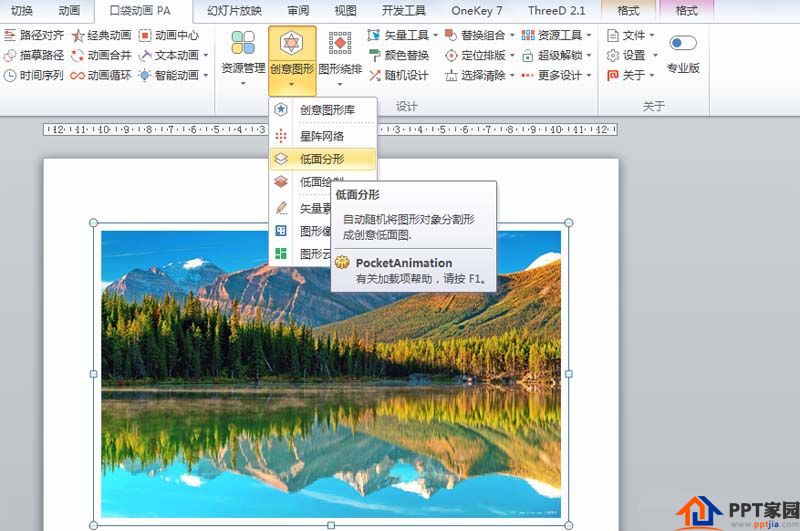Open 视图 tab
Screen dimensions: 800x531
pyautogui.click(x=345, y=10)
